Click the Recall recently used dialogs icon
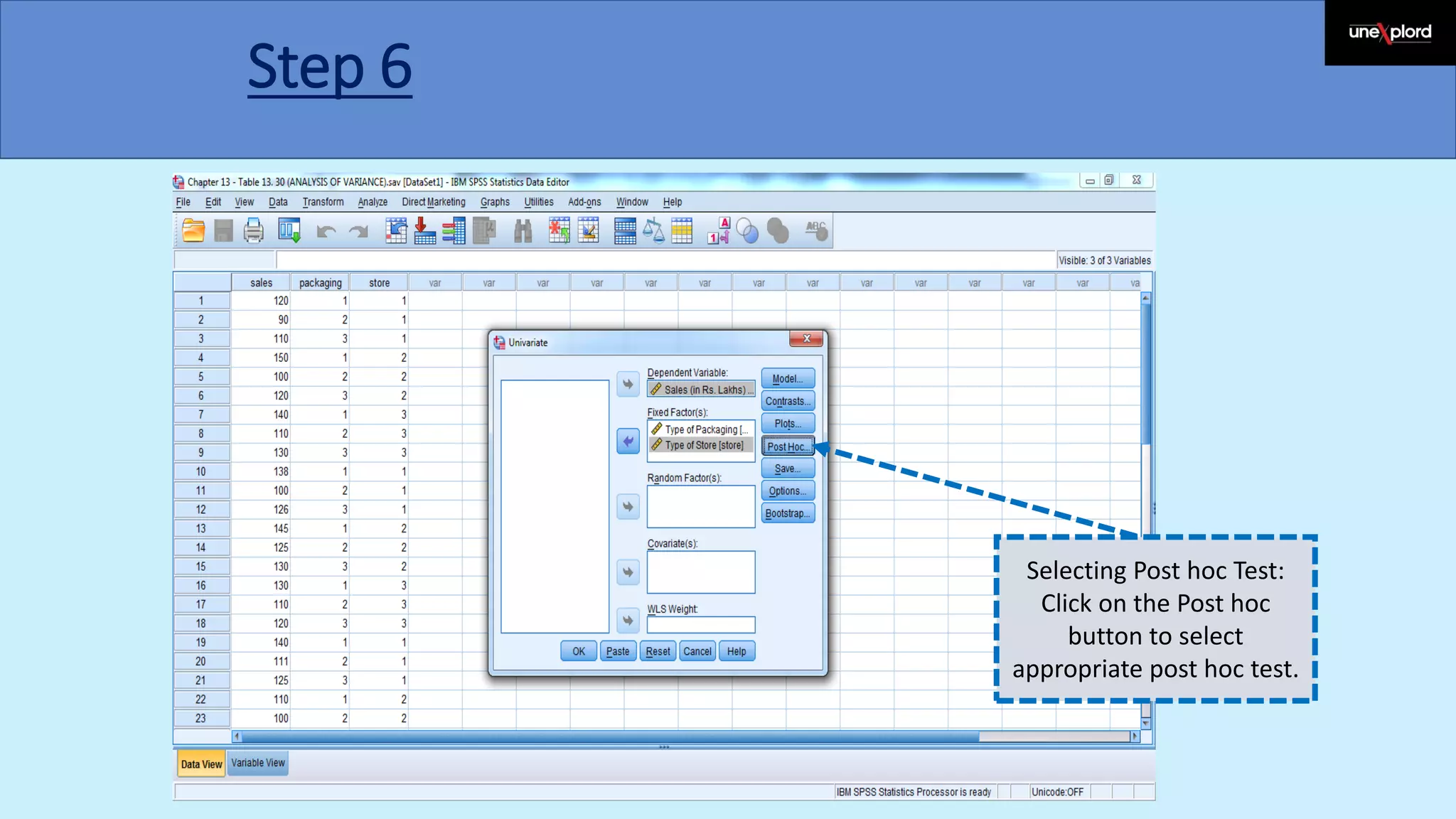 pyautogui.click(x=289, y=231)
